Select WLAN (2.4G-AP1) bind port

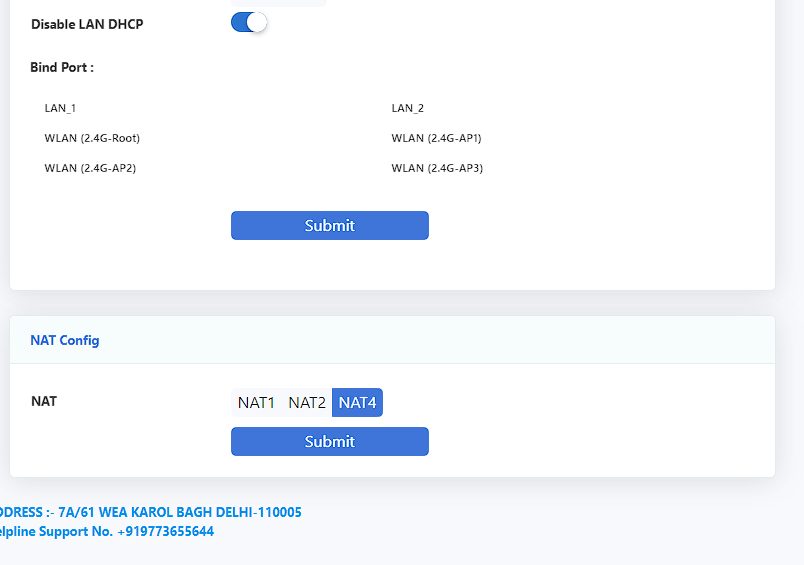coord(436,138)
